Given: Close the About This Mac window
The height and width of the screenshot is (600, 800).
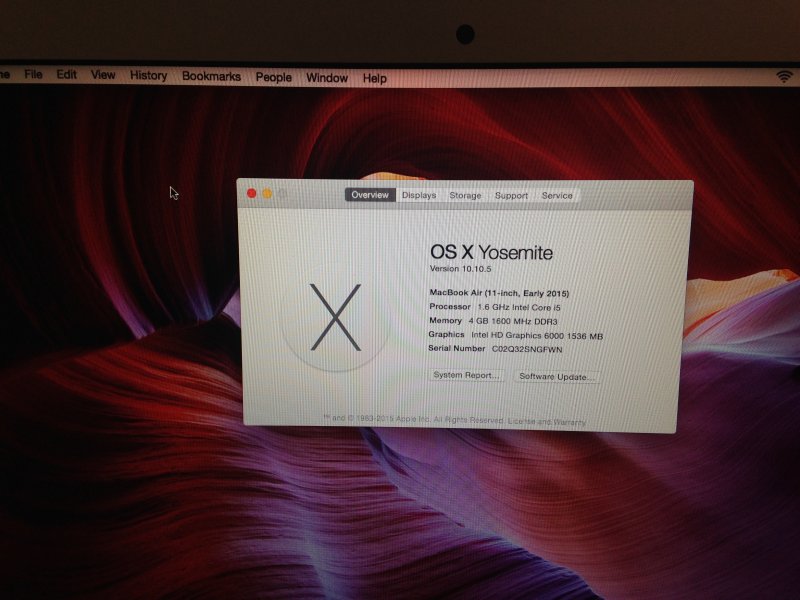Looking at the screenshot, I should pyautogui.click(x=252, y=194).
